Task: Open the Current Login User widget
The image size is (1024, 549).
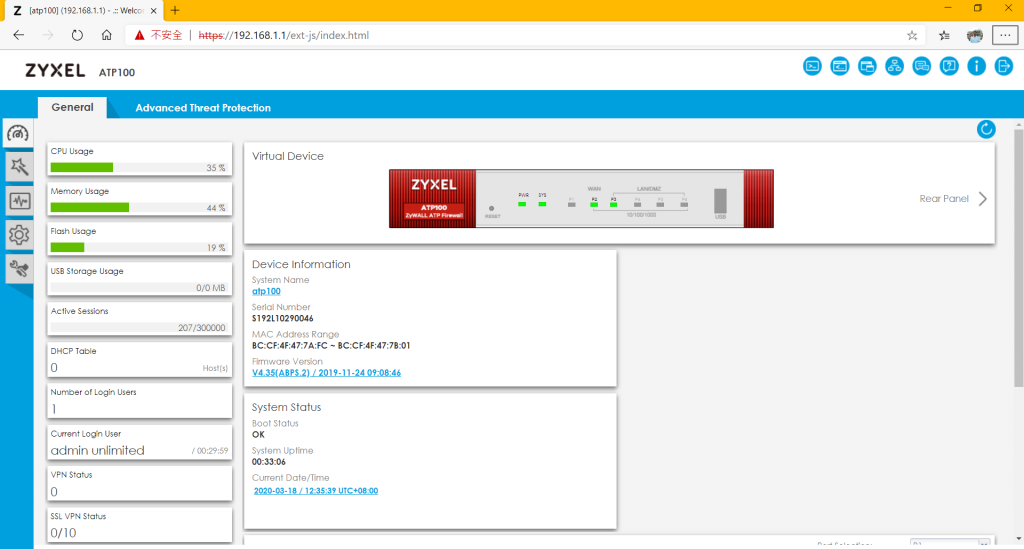Action: (139, 442)
